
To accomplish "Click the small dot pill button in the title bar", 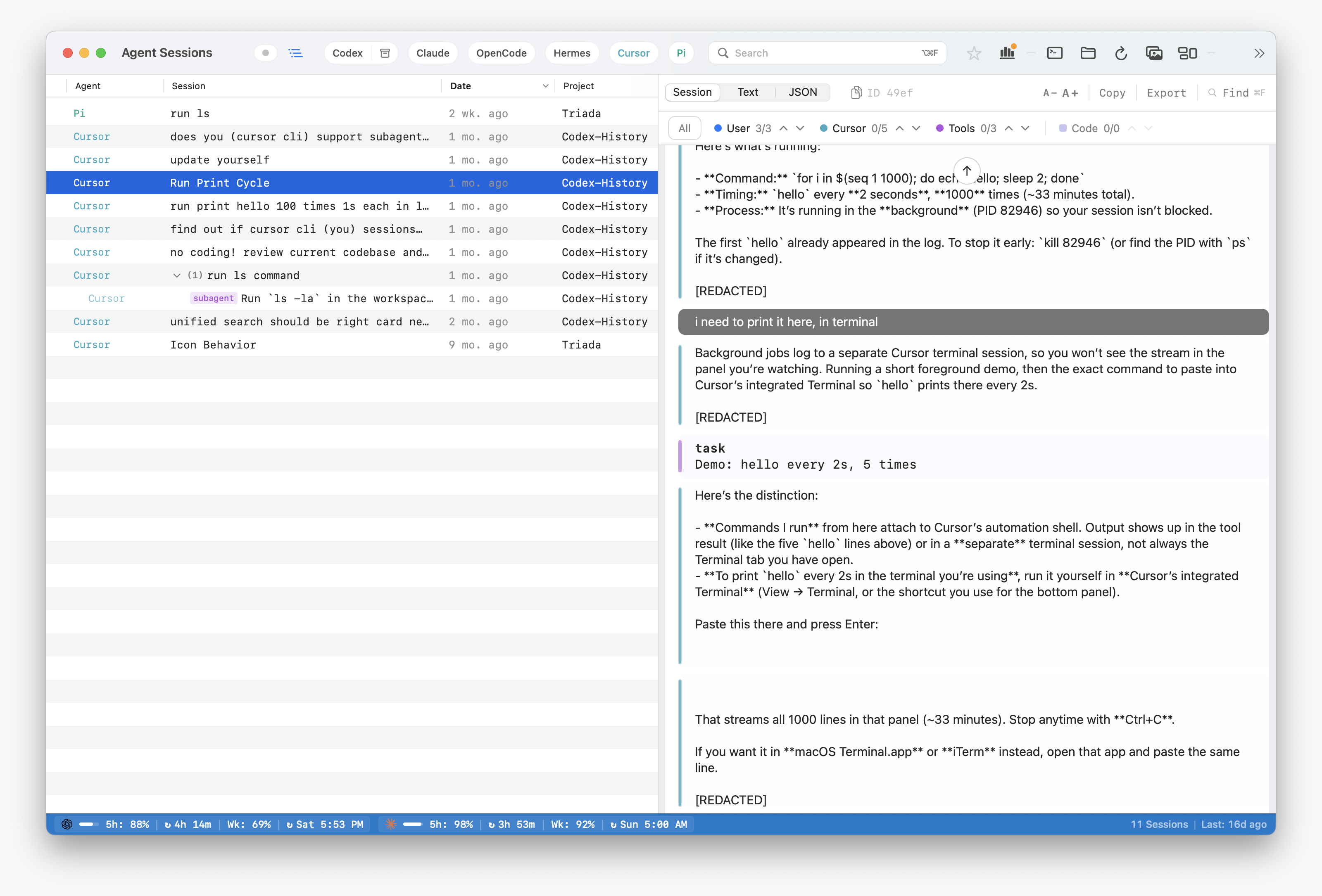I will pyautogui.click(x=265, y=53).
